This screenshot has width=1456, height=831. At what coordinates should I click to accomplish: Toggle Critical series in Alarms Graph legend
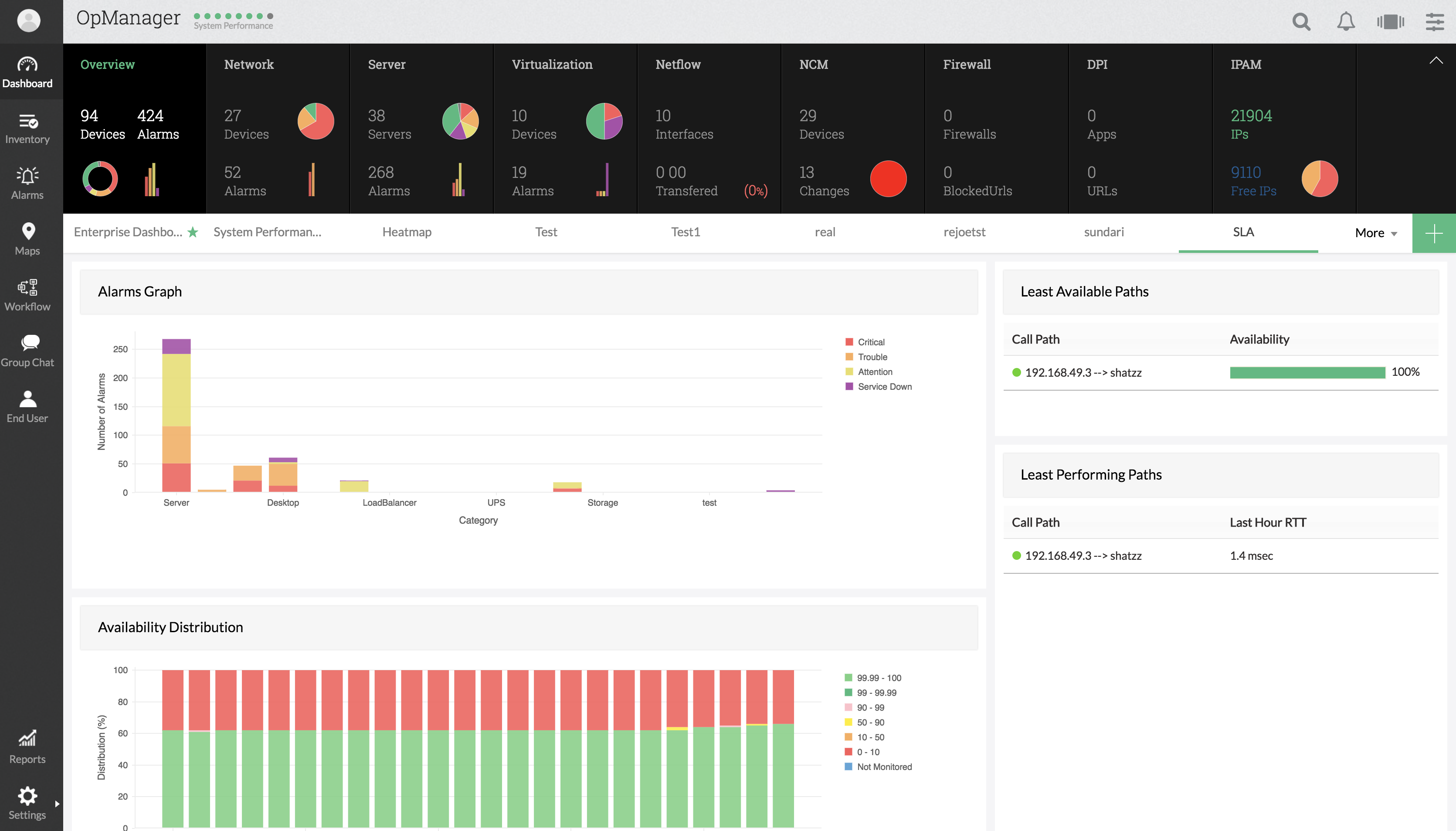871,342
